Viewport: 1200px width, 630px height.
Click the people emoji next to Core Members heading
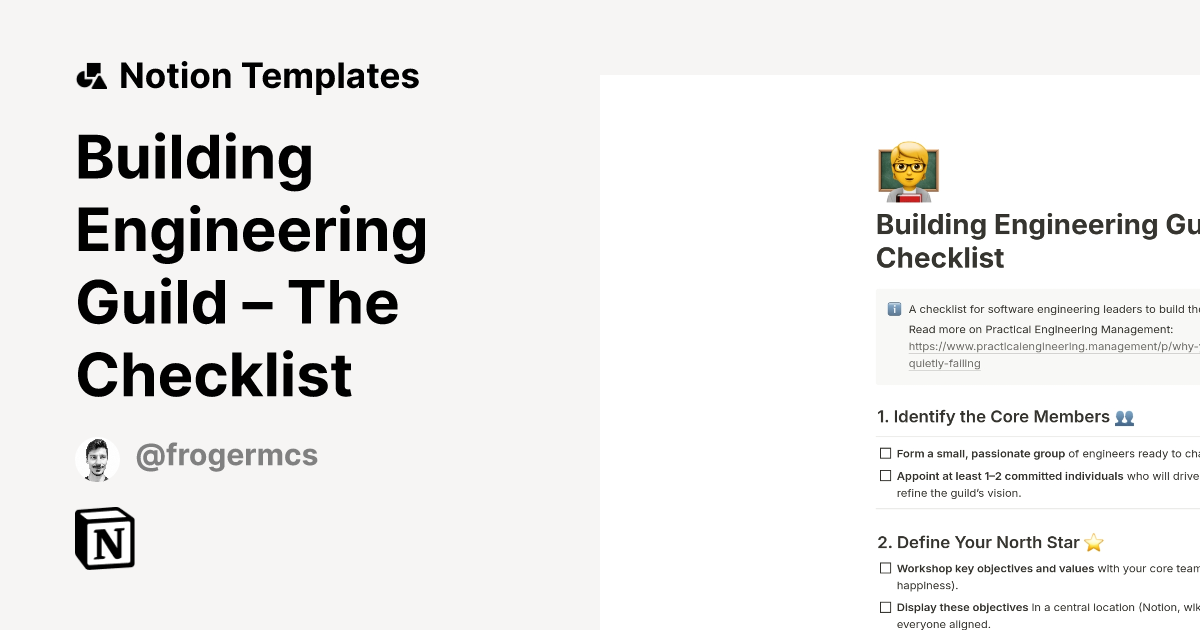tap(1124, 416)
